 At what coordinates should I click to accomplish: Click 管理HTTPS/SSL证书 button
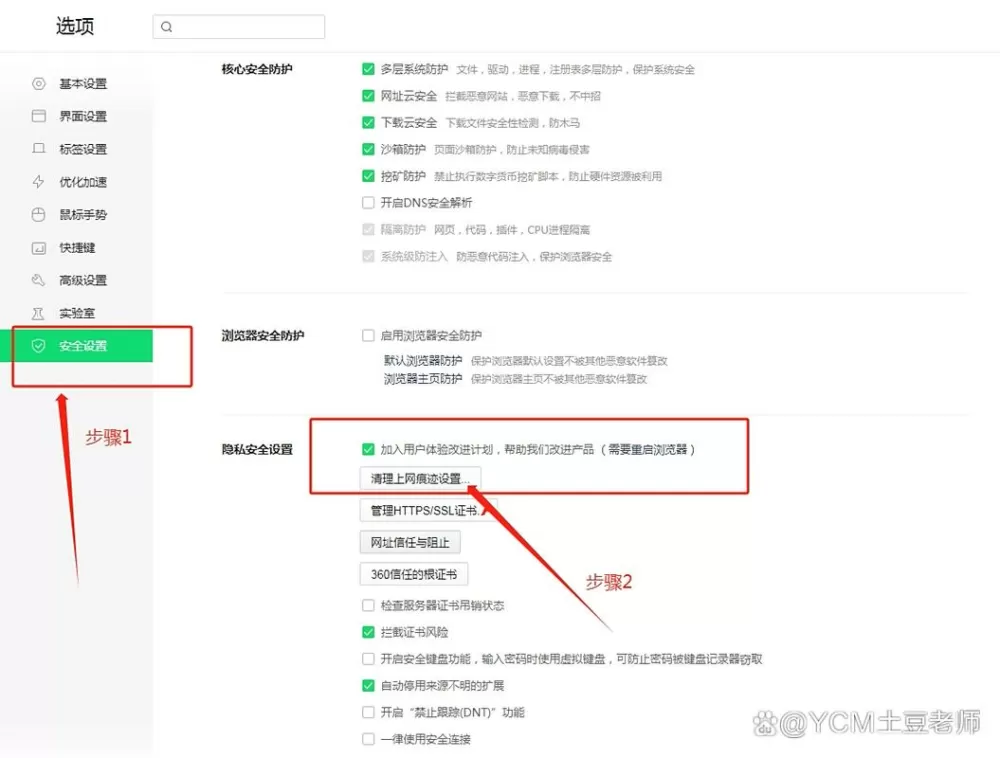click(429, 510)
